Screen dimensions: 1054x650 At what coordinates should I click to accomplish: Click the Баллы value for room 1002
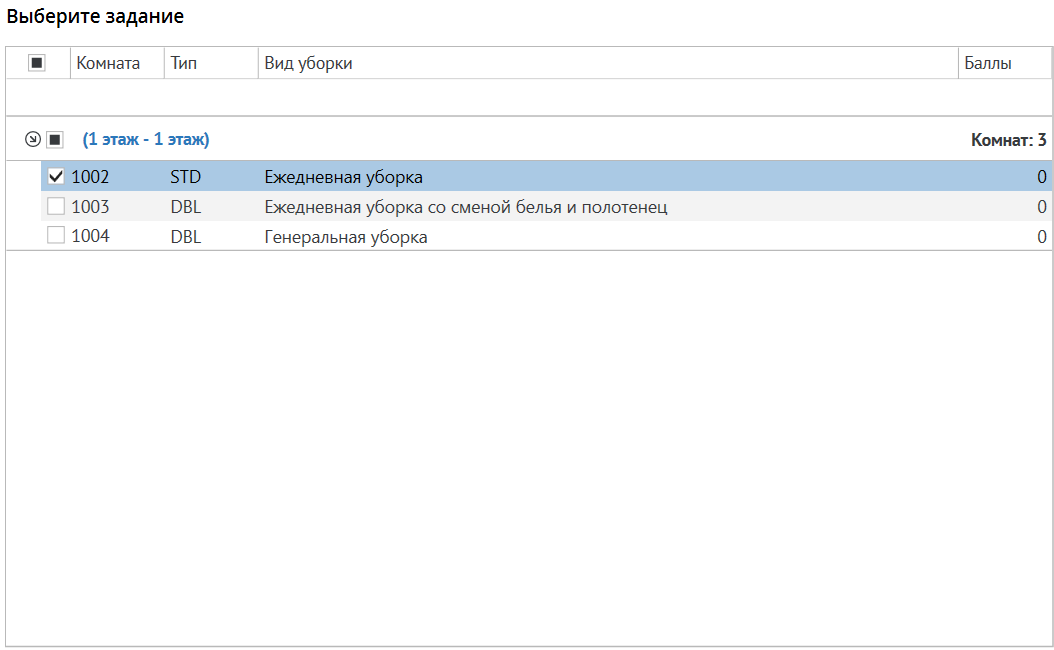tap(1041, 177)
